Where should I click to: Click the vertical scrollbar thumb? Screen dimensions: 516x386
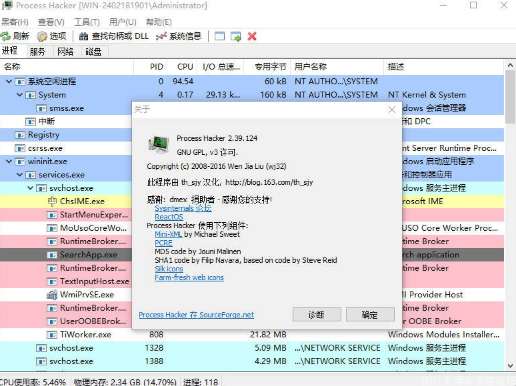pos(510,97)
